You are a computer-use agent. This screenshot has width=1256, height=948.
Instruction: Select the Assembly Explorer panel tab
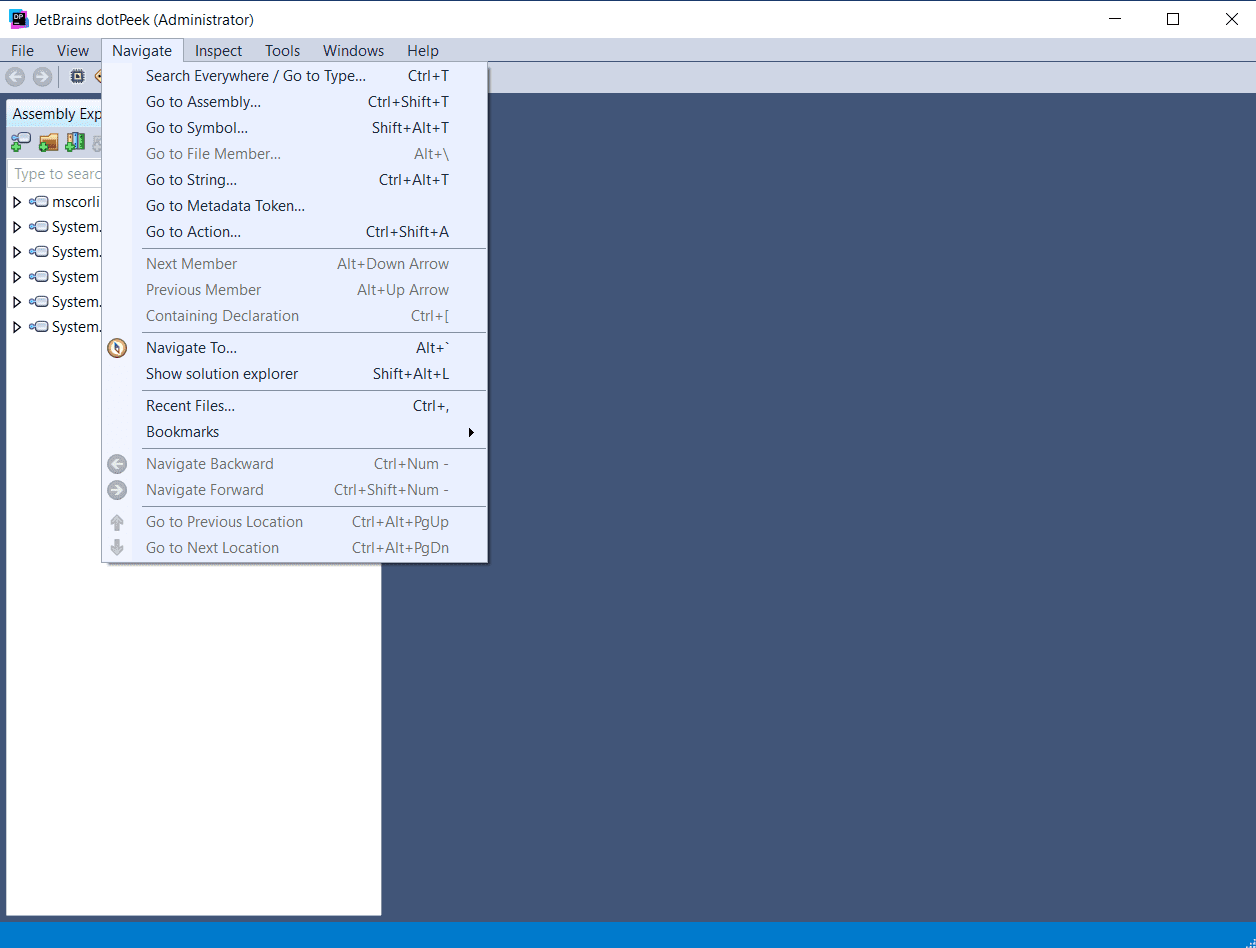[56, 114]
